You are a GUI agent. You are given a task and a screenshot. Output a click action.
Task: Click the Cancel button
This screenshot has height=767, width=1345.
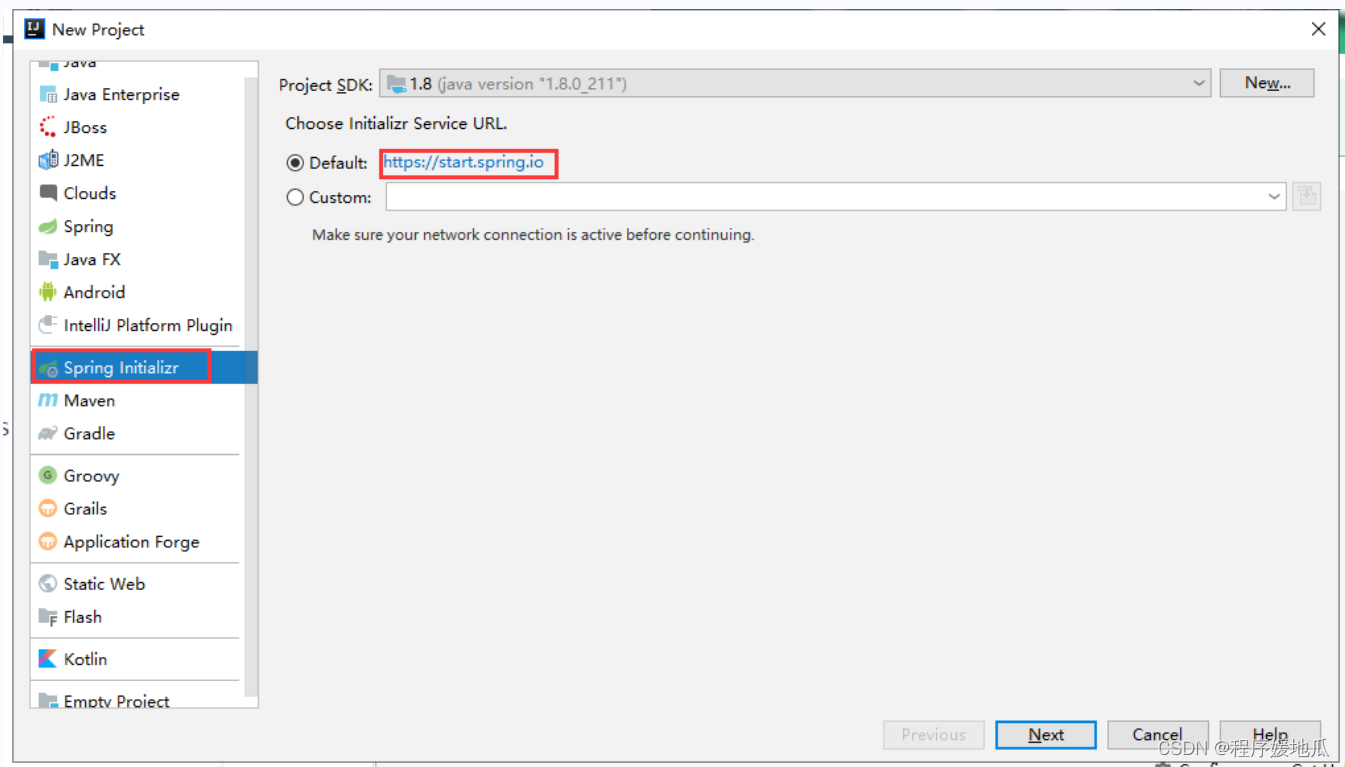point(1158,735)
